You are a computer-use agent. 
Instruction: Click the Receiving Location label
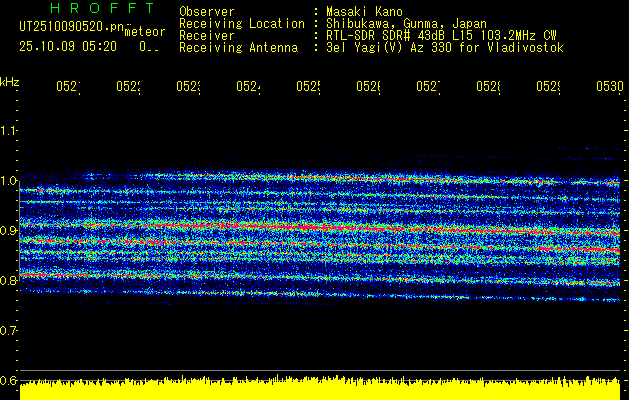pos(242,24)
